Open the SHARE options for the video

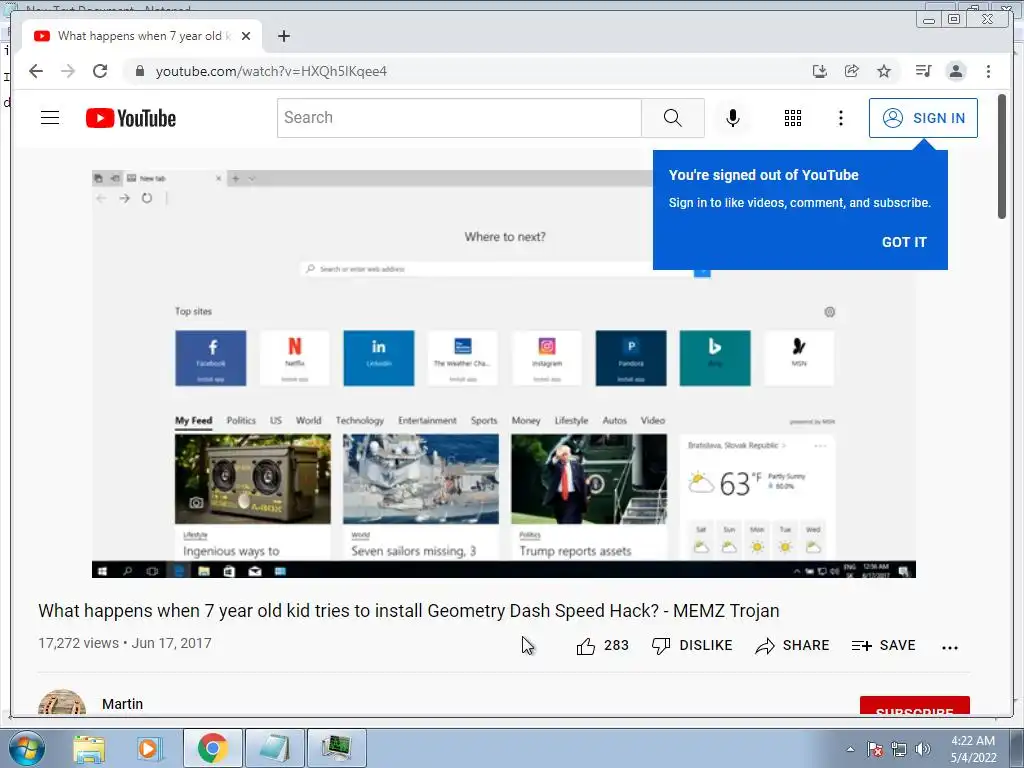792,646
